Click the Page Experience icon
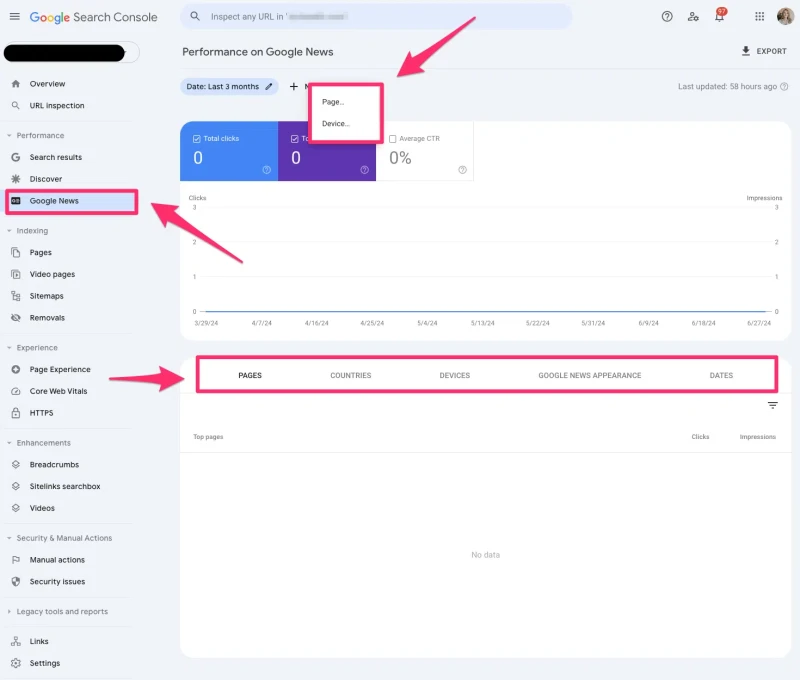The image size is (800, 680). coord(16,369)
